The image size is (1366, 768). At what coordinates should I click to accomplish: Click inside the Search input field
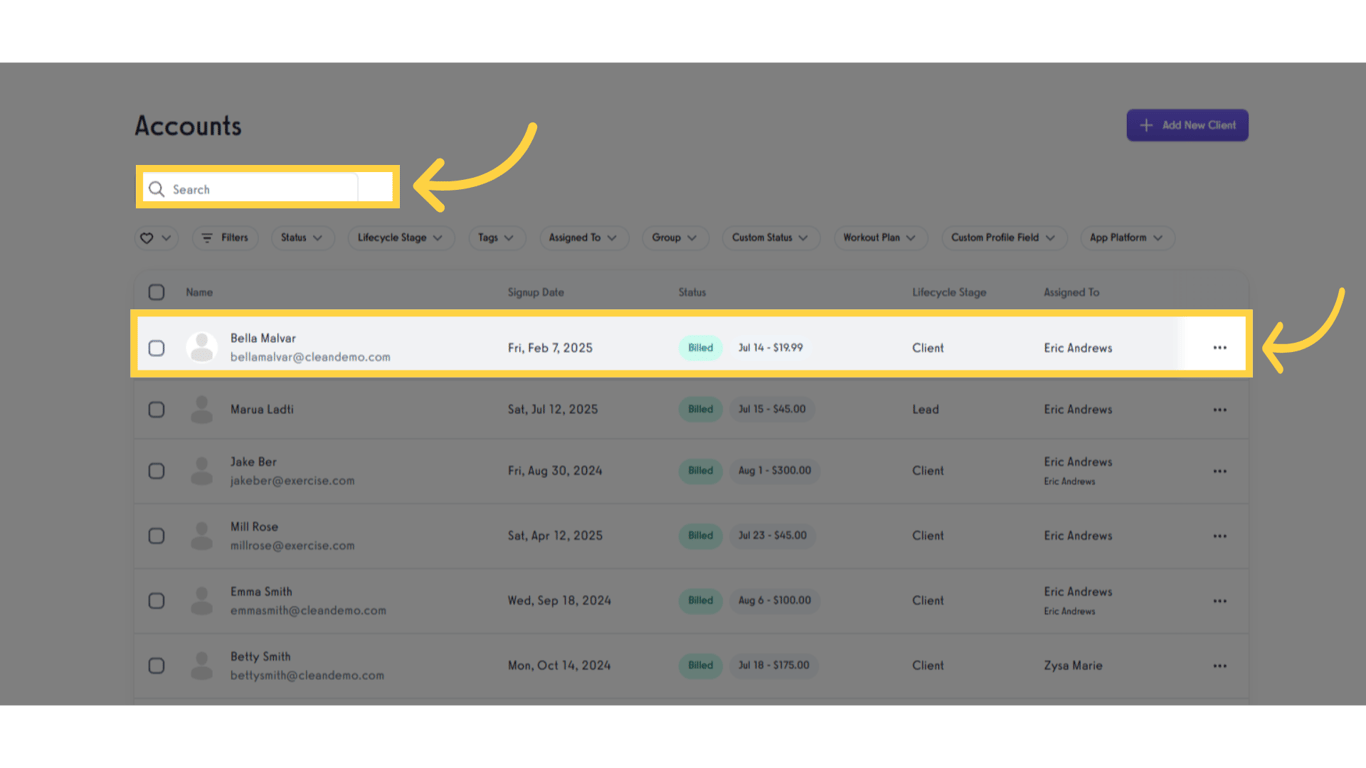250,188
